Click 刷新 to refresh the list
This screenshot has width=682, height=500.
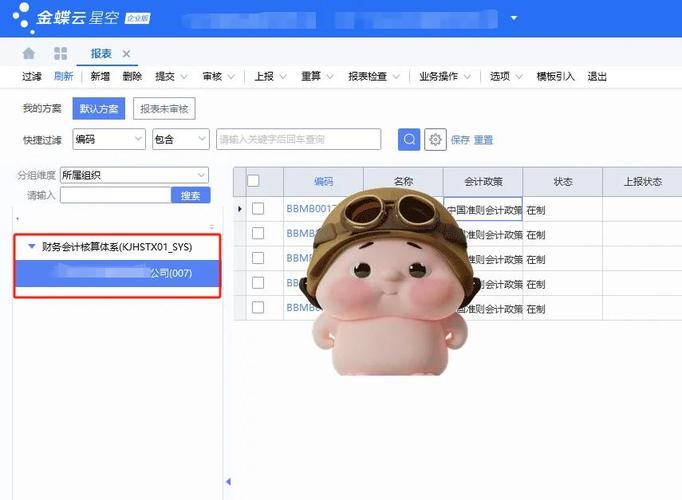click(x=64, y=77)
